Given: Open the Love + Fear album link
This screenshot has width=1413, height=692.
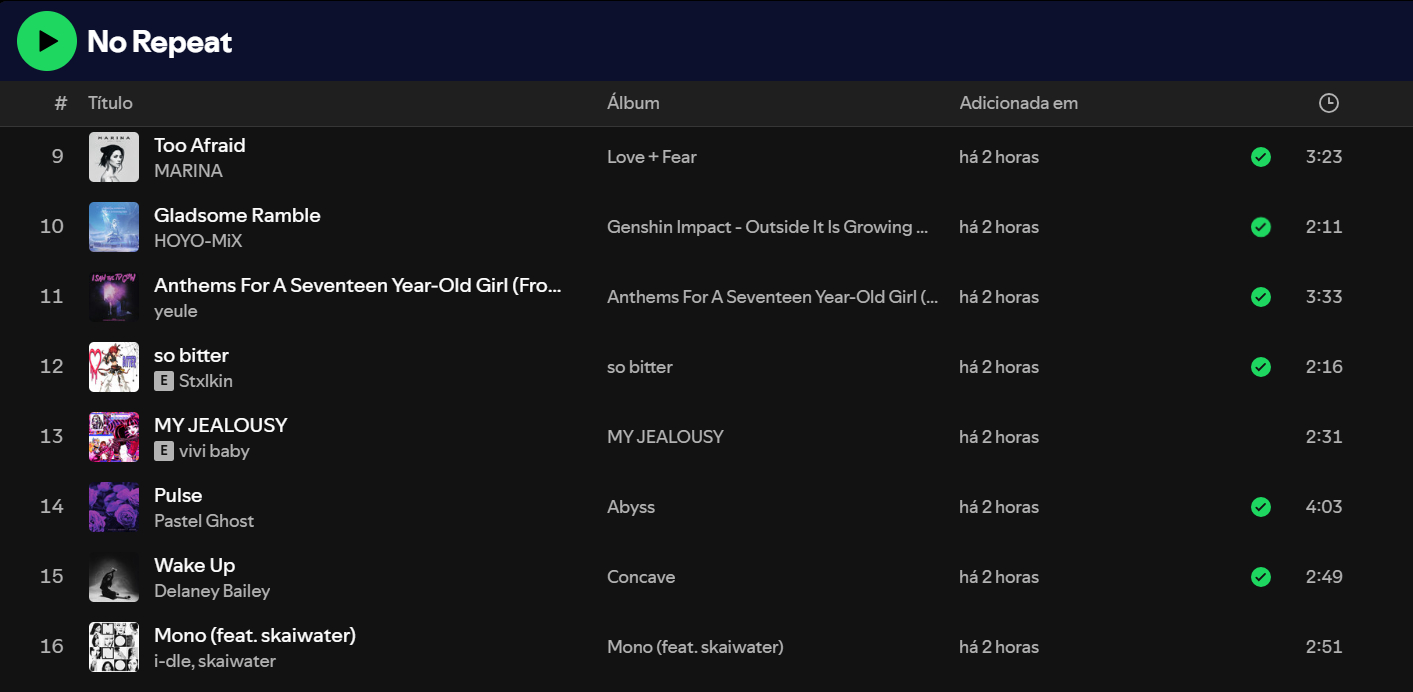Looking at the screenshot, I should click(651, 157).
